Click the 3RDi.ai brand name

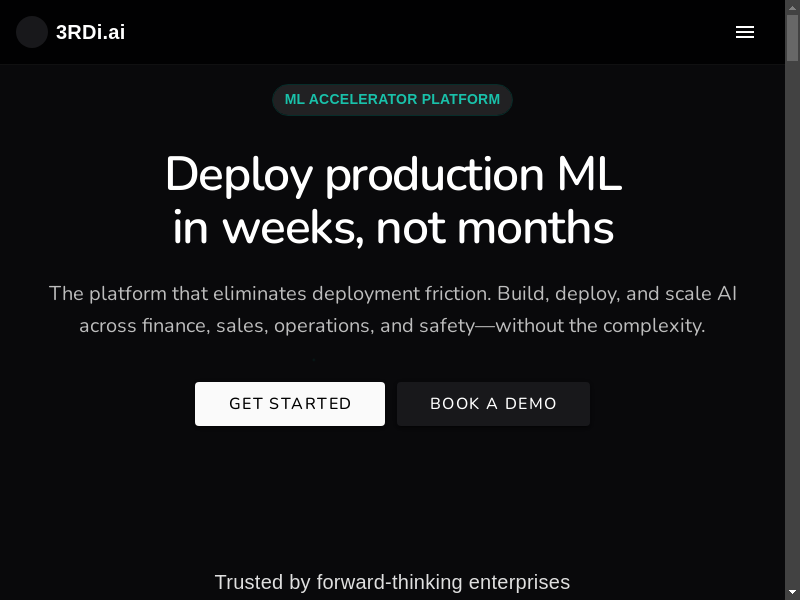click(90, 32)
